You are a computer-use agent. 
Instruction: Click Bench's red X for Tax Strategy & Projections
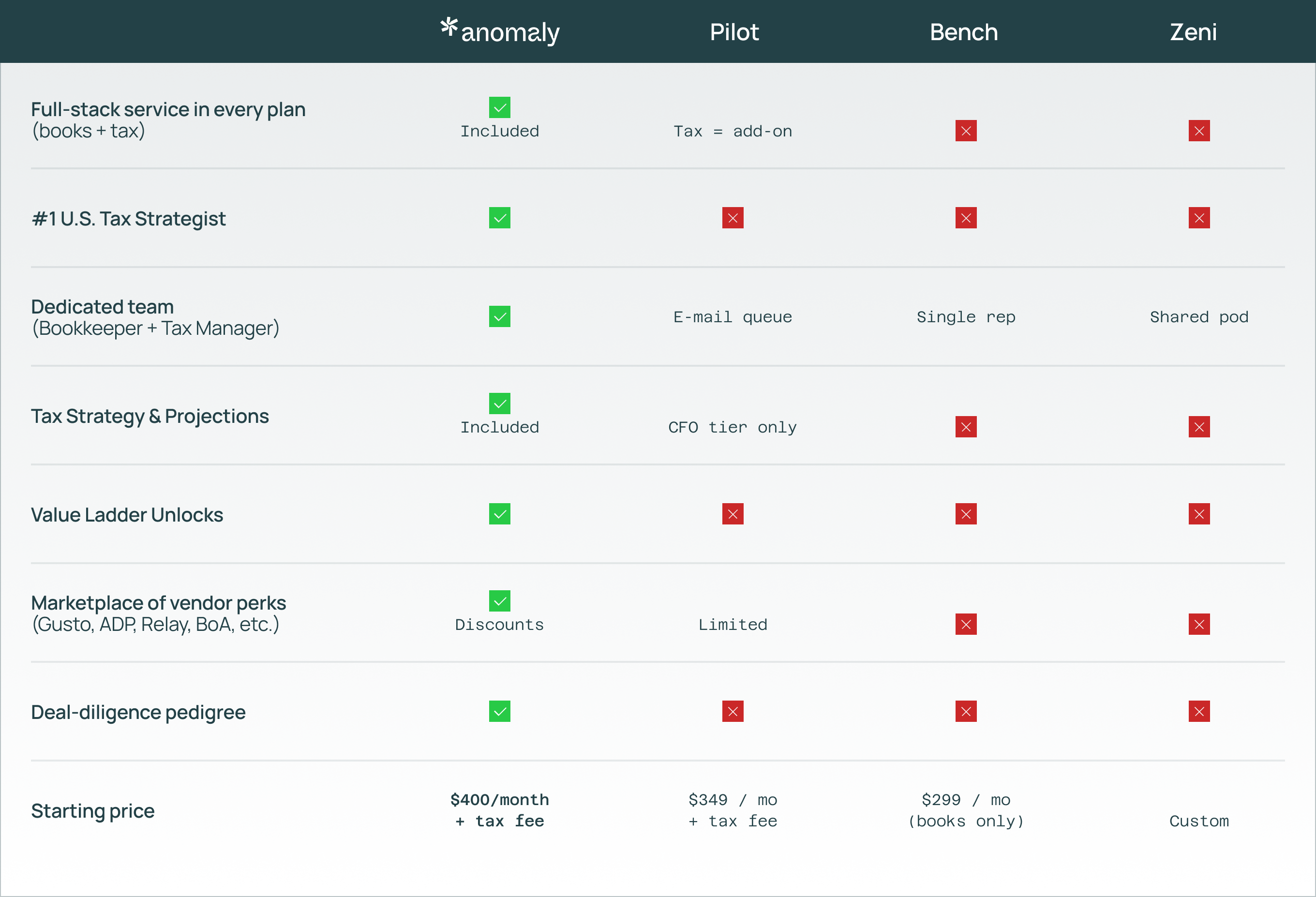click(x=966, y=427)
